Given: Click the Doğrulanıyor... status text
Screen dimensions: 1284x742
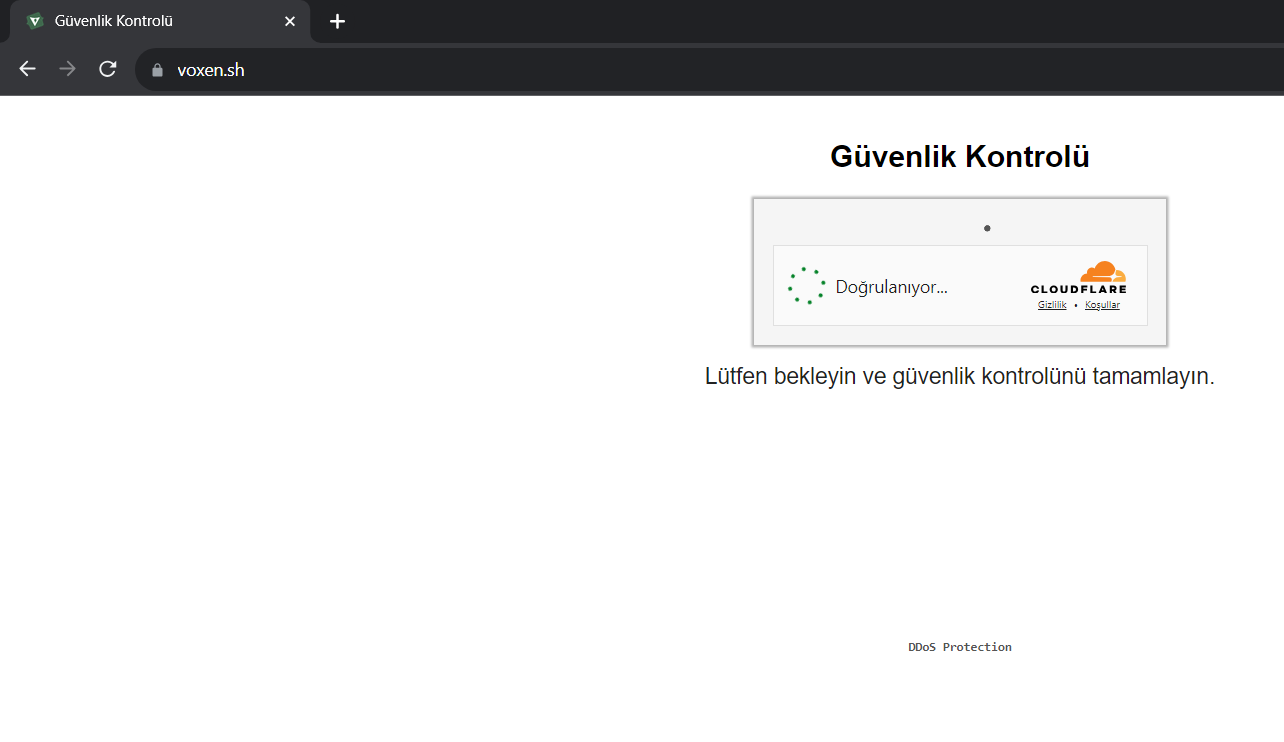Looking at the screenshot, I should tap(891, 287).
